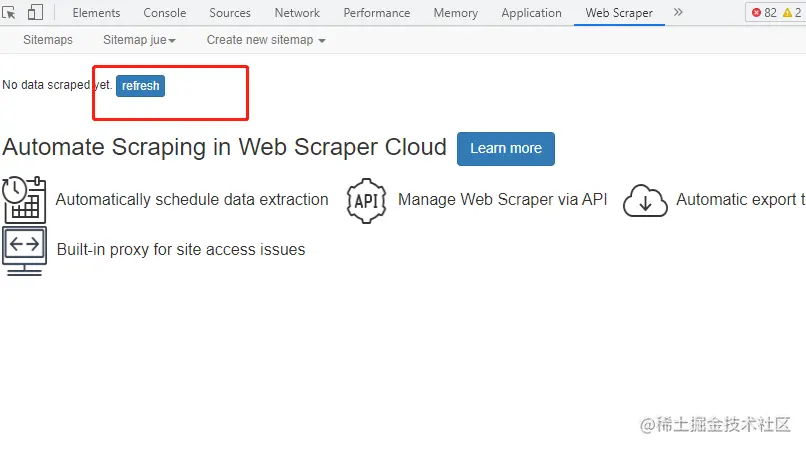Screen dimensions: 806x449
Task: Open the Sources tab
Action: (230, 13)
